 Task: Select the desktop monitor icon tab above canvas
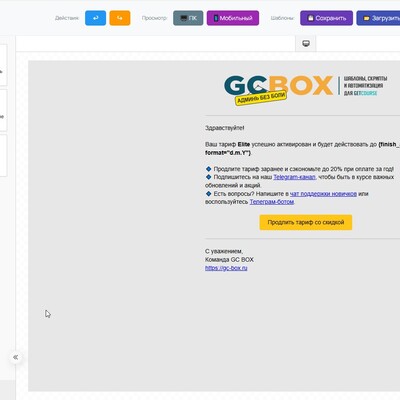tap(306, 44)
